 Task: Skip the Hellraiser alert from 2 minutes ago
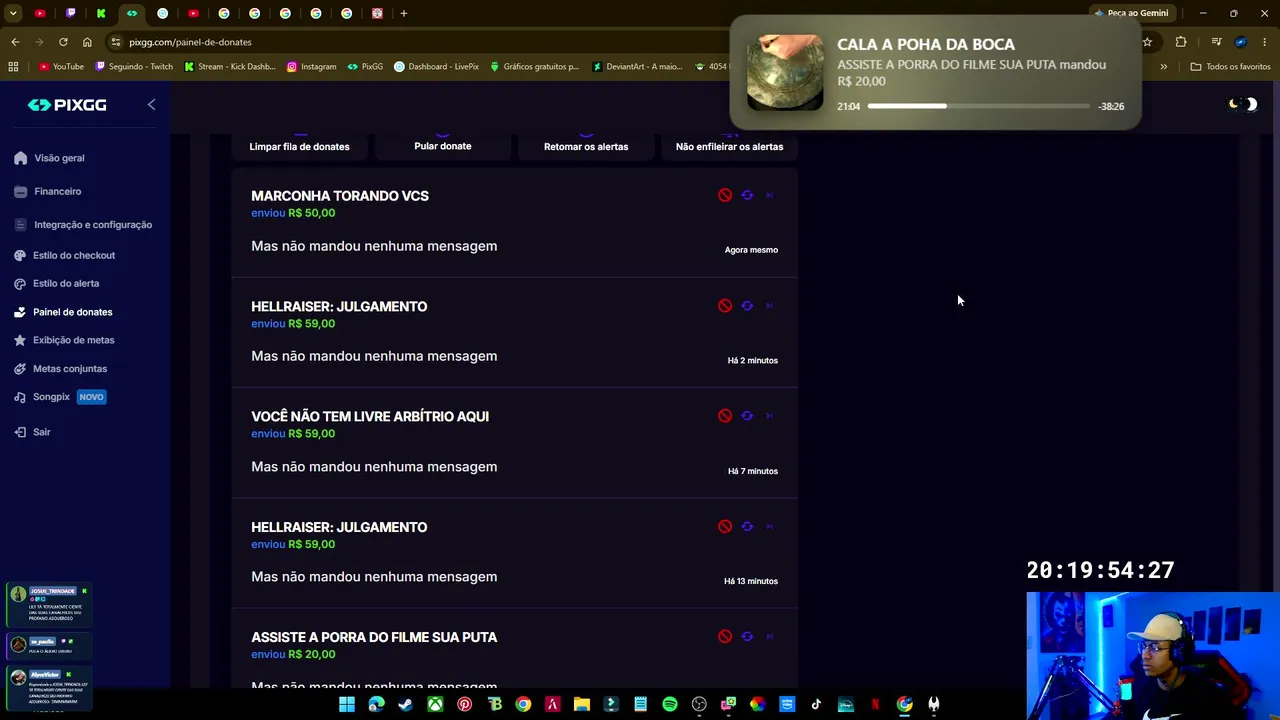point(769,306)
